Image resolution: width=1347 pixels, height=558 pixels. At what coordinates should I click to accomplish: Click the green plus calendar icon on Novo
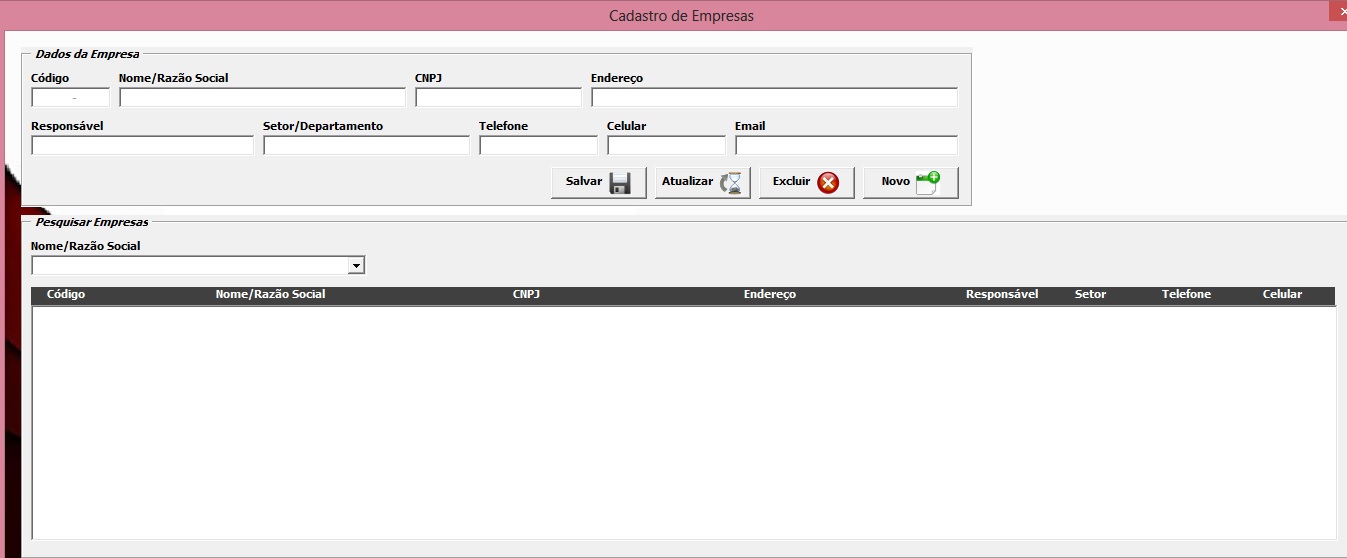(x=928, y=183)
